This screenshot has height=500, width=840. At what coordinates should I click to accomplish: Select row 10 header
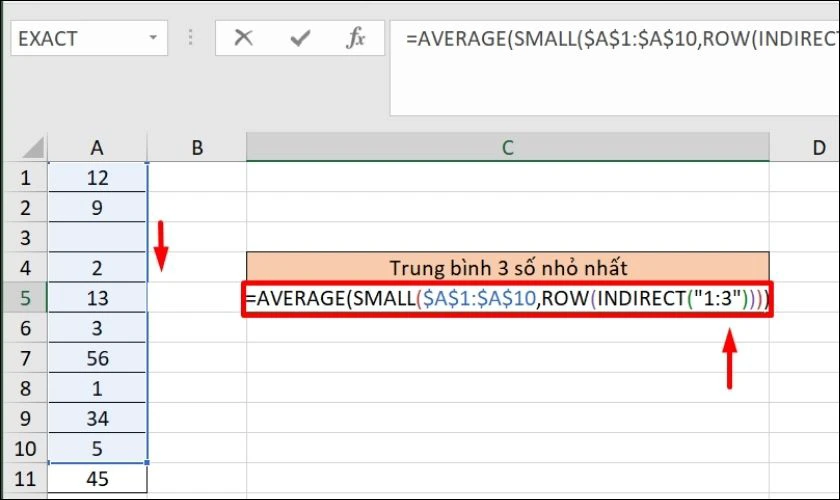[25, 448]
